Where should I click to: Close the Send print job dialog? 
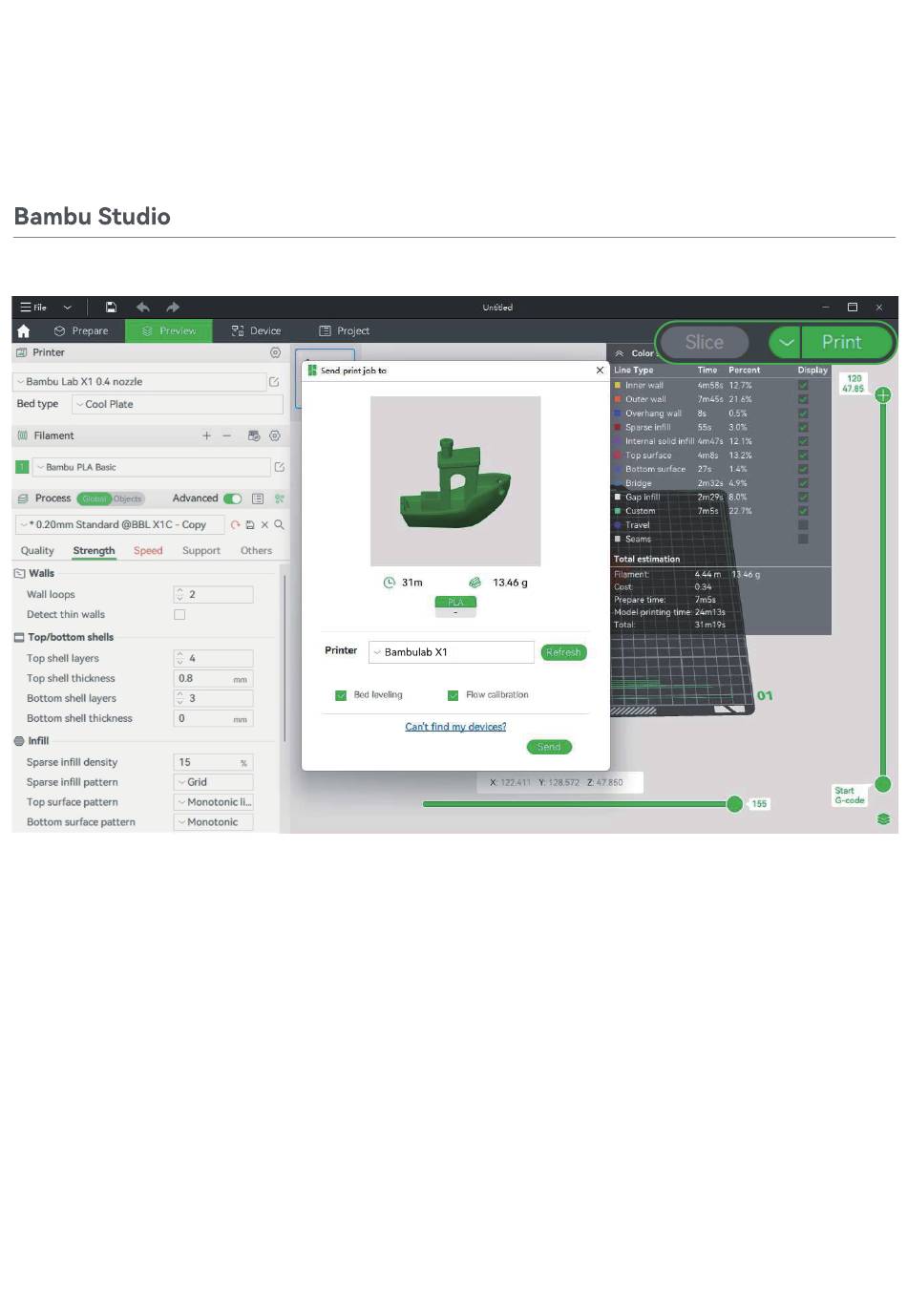coord(600,371)
